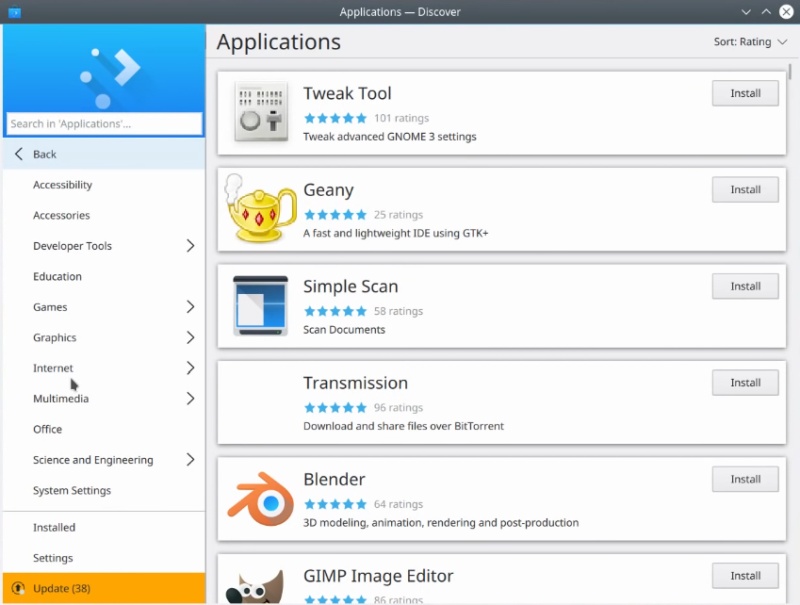This screenshot has height=605, width=800.
Task: Expand the Graphics category arrow
Action: (x=190, y=337)
